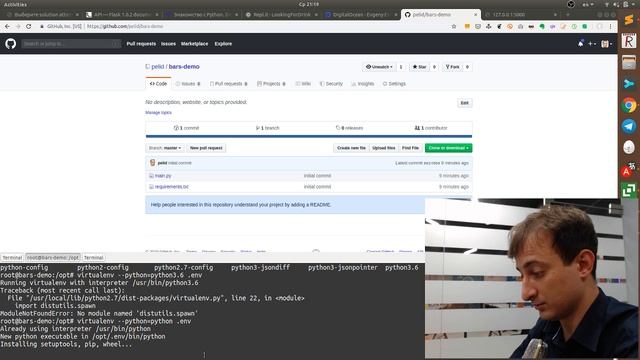Open the Chrome three-dot menu
This screenshot has width=640, height=360.
tap(611, 26)
